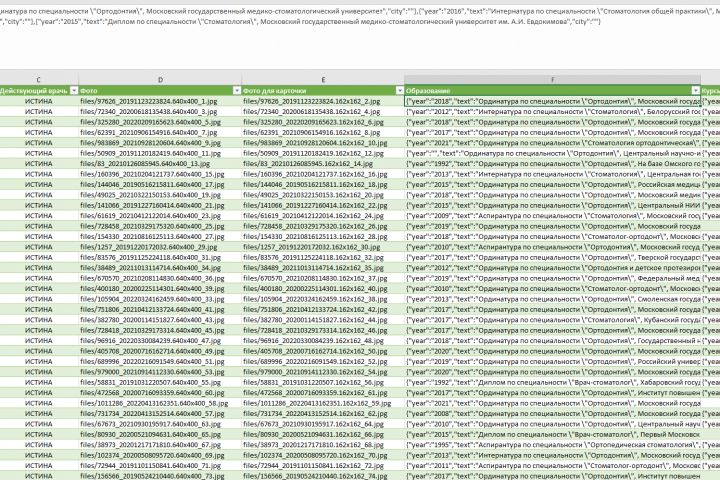Select cell files/1257_20191220172032.162x162_30.jpg

click(x=323, y=247)
